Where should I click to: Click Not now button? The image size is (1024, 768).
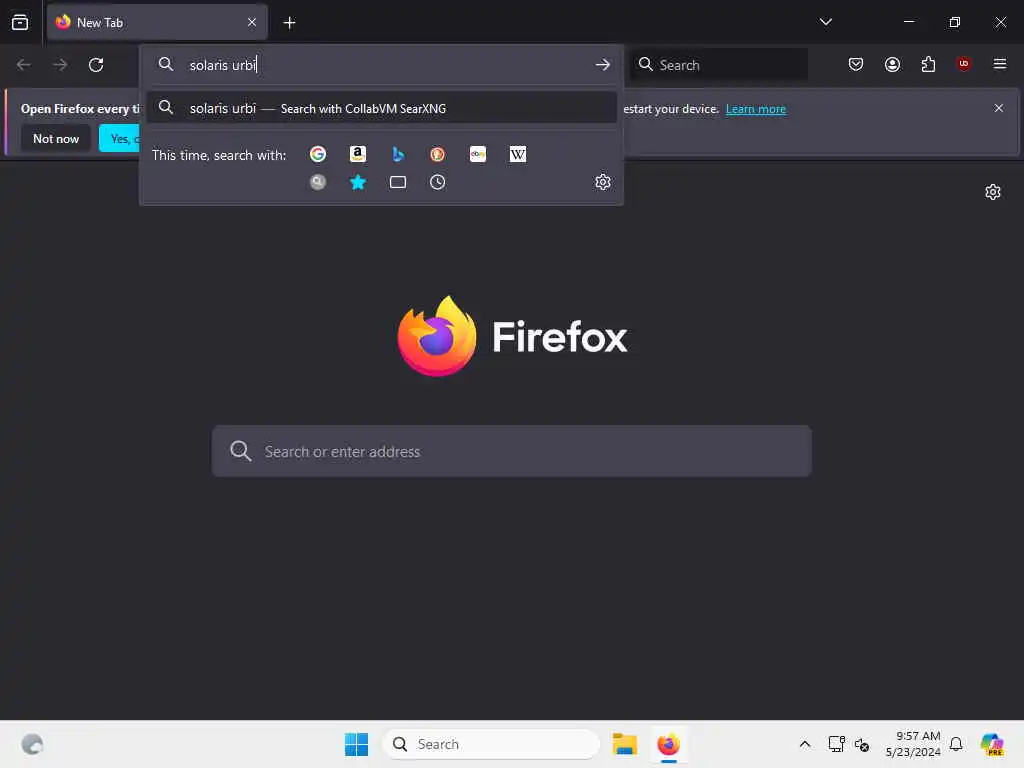pyautogui.click(x=56, y=138)
